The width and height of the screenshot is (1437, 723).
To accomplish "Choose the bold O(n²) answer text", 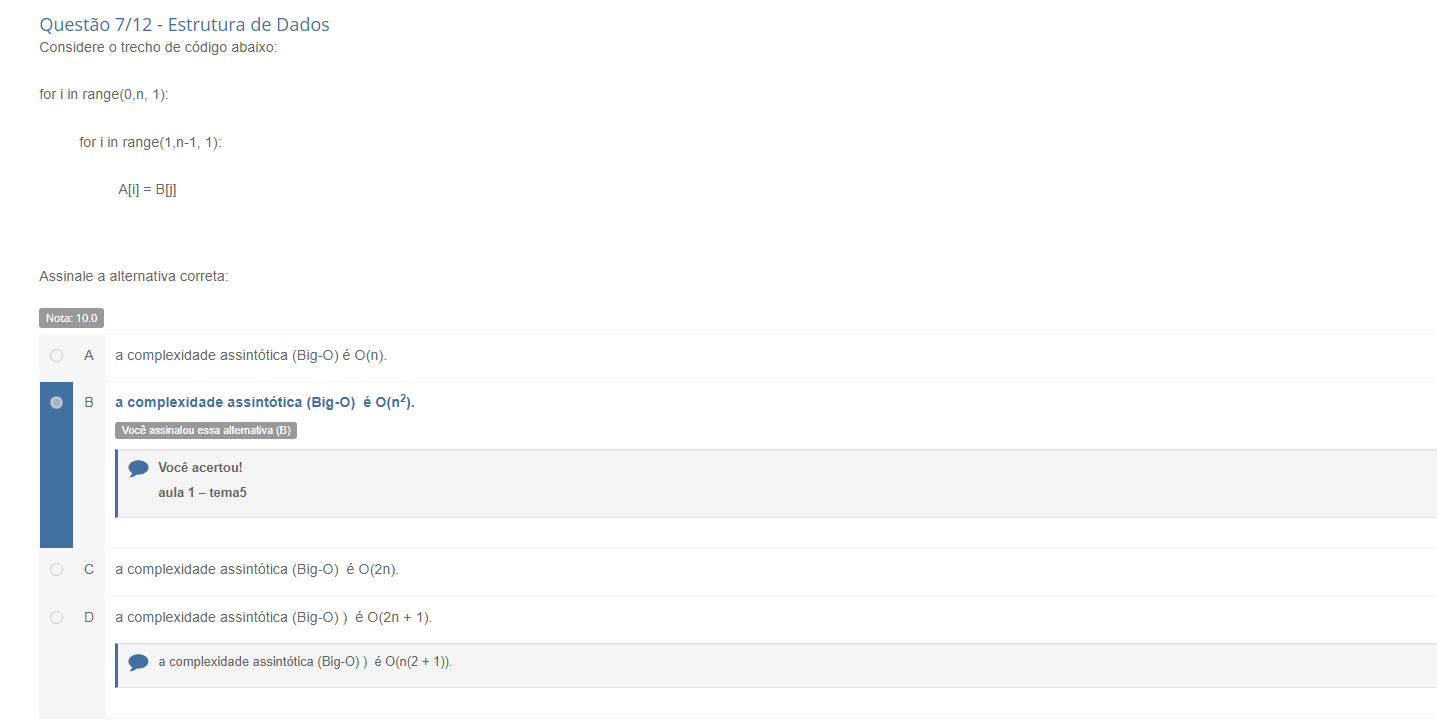I will pyautogui.click(x=265, y=402).
